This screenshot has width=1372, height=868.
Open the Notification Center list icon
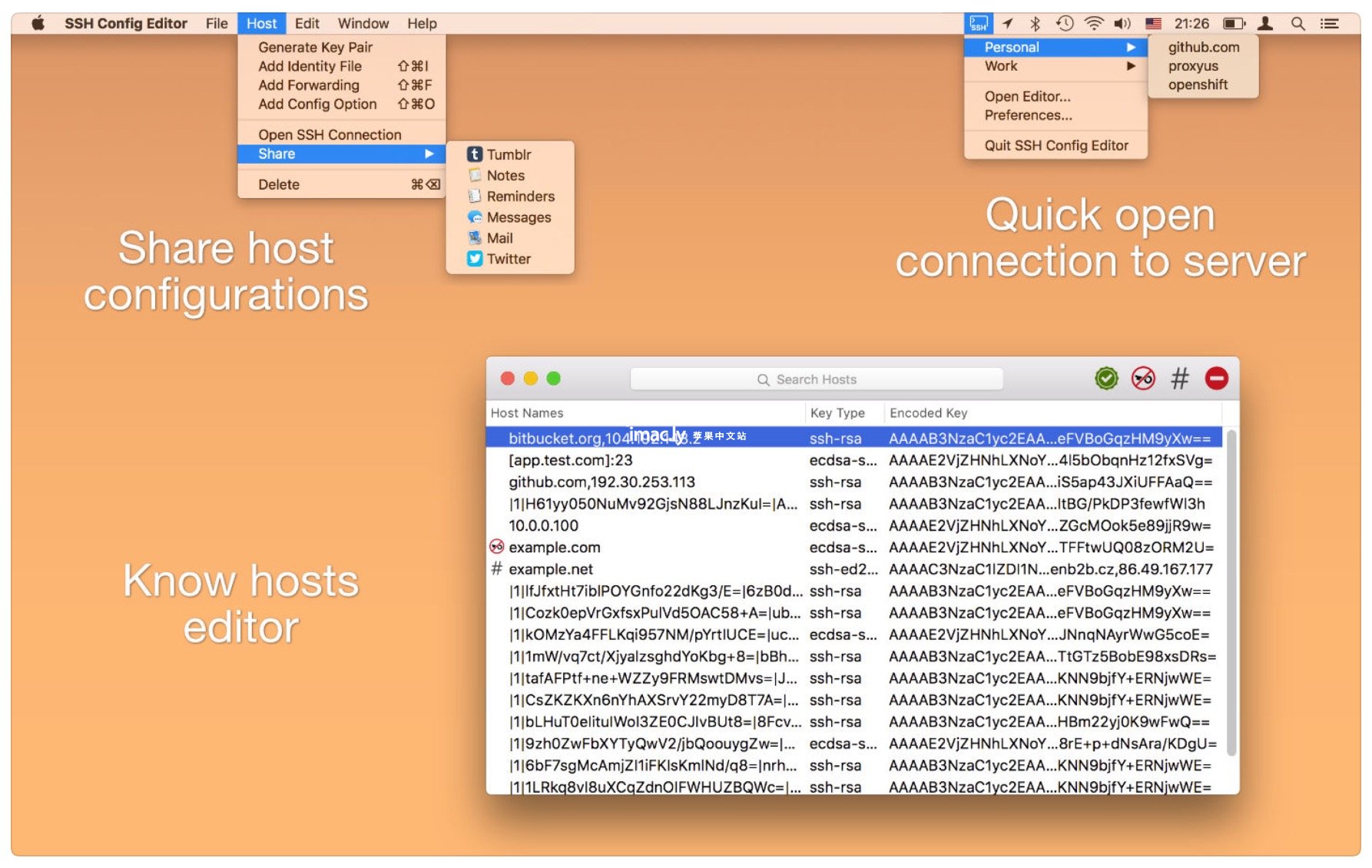(1329, 23)
